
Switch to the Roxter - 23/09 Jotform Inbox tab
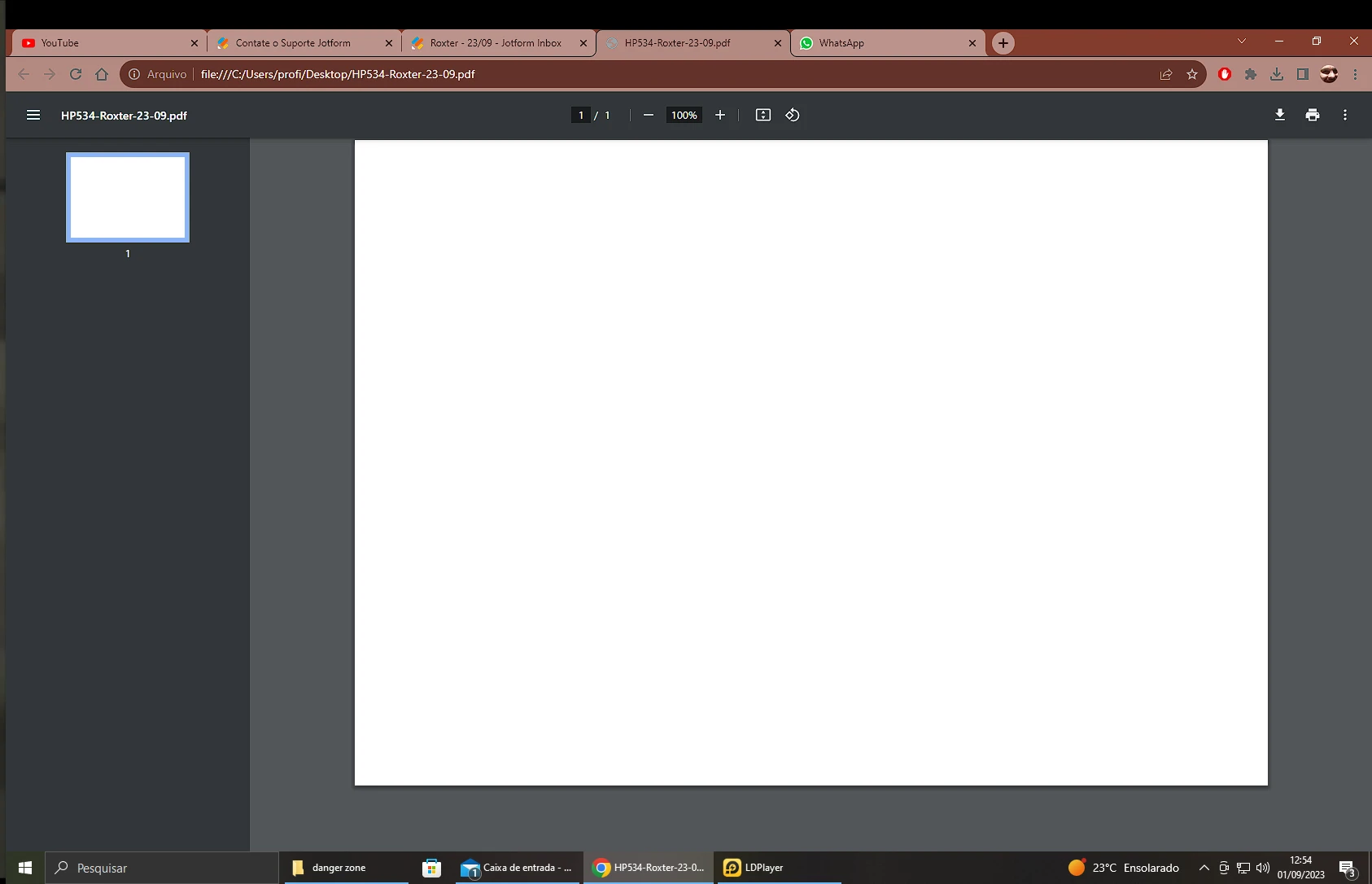488,42
